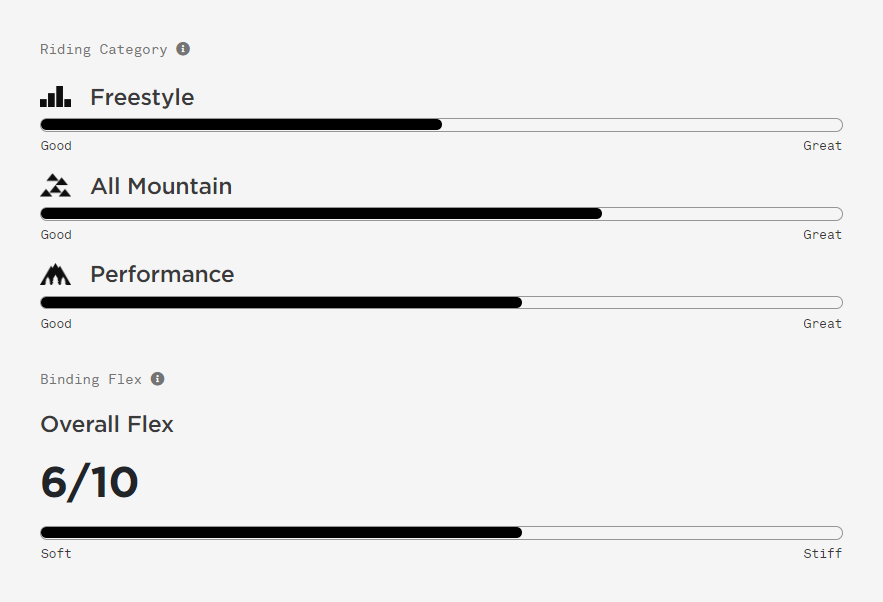Click the Binding Flex label
This screenshot has width=883, height=602.
coord(91,380)
